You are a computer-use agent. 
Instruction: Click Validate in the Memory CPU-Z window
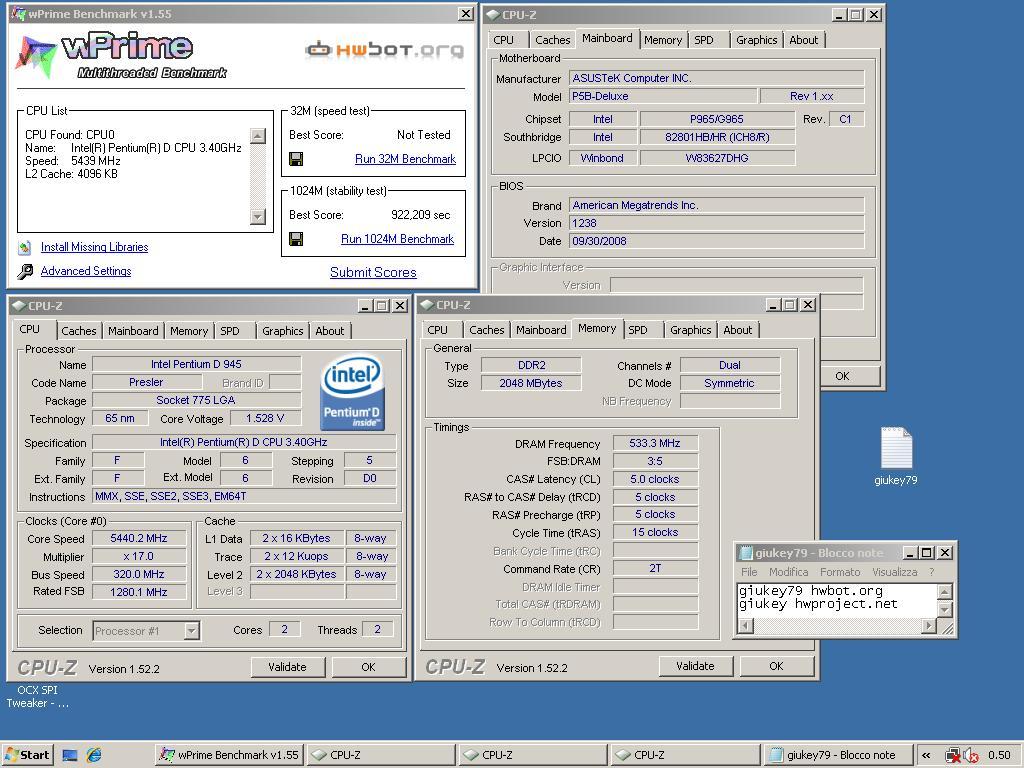click(x=695, y=666)
